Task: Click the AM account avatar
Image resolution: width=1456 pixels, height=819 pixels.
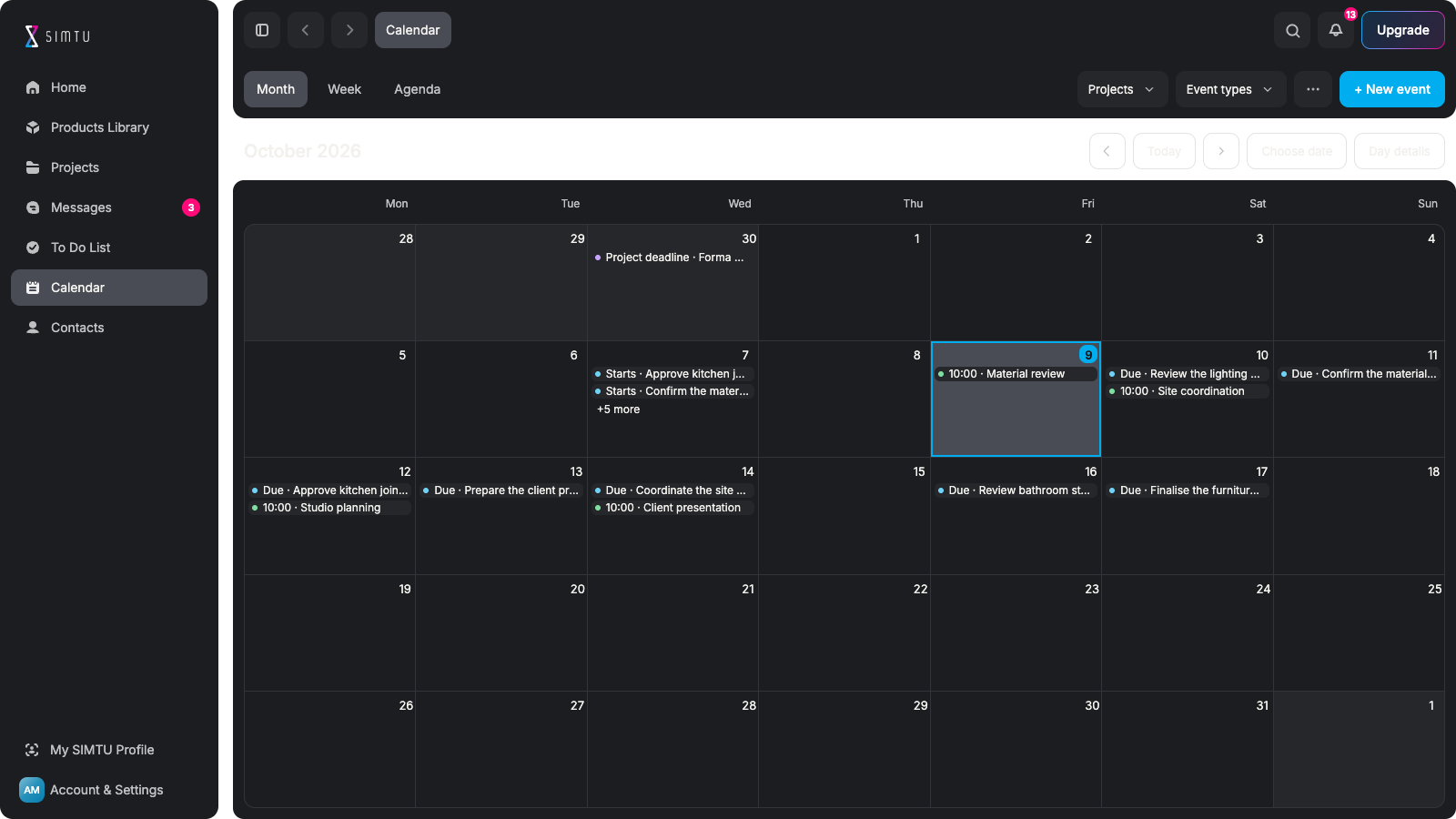Action: pyautogui.click(x=32, y=790)
